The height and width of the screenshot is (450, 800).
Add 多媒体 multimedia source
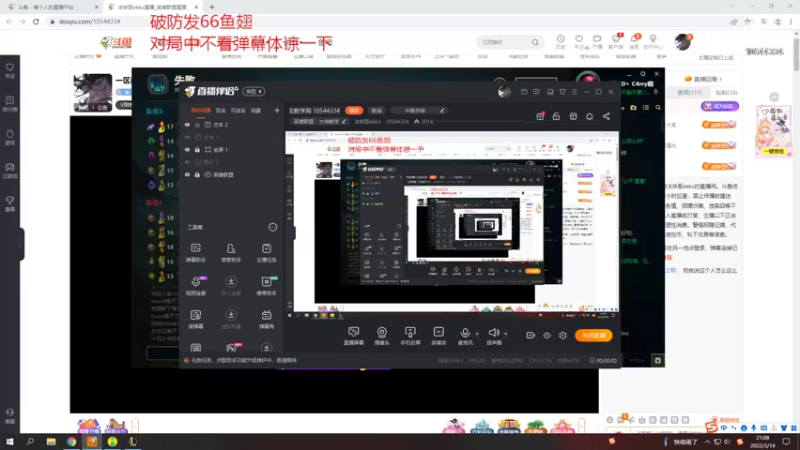439,336
